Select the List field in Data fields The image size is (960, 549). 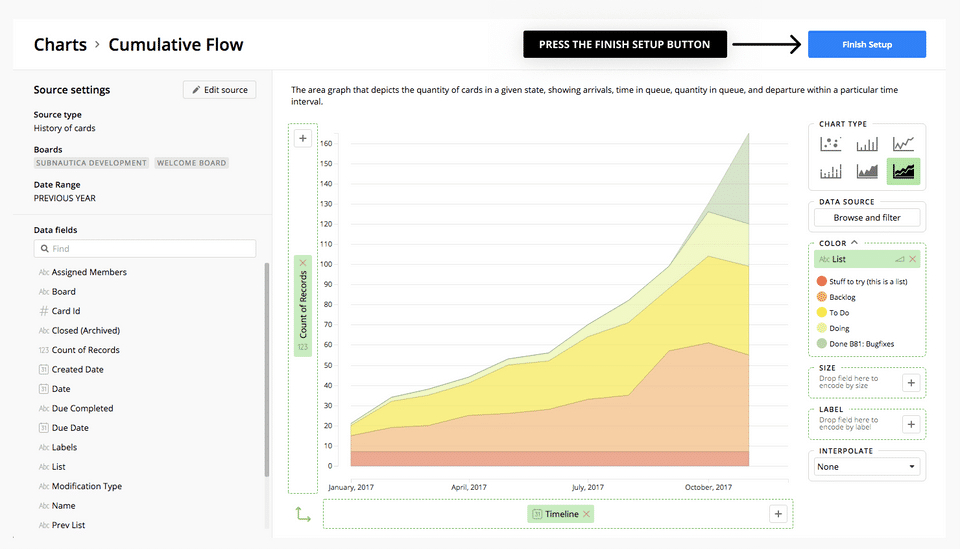pyautogui.click(x=58, y=467)
